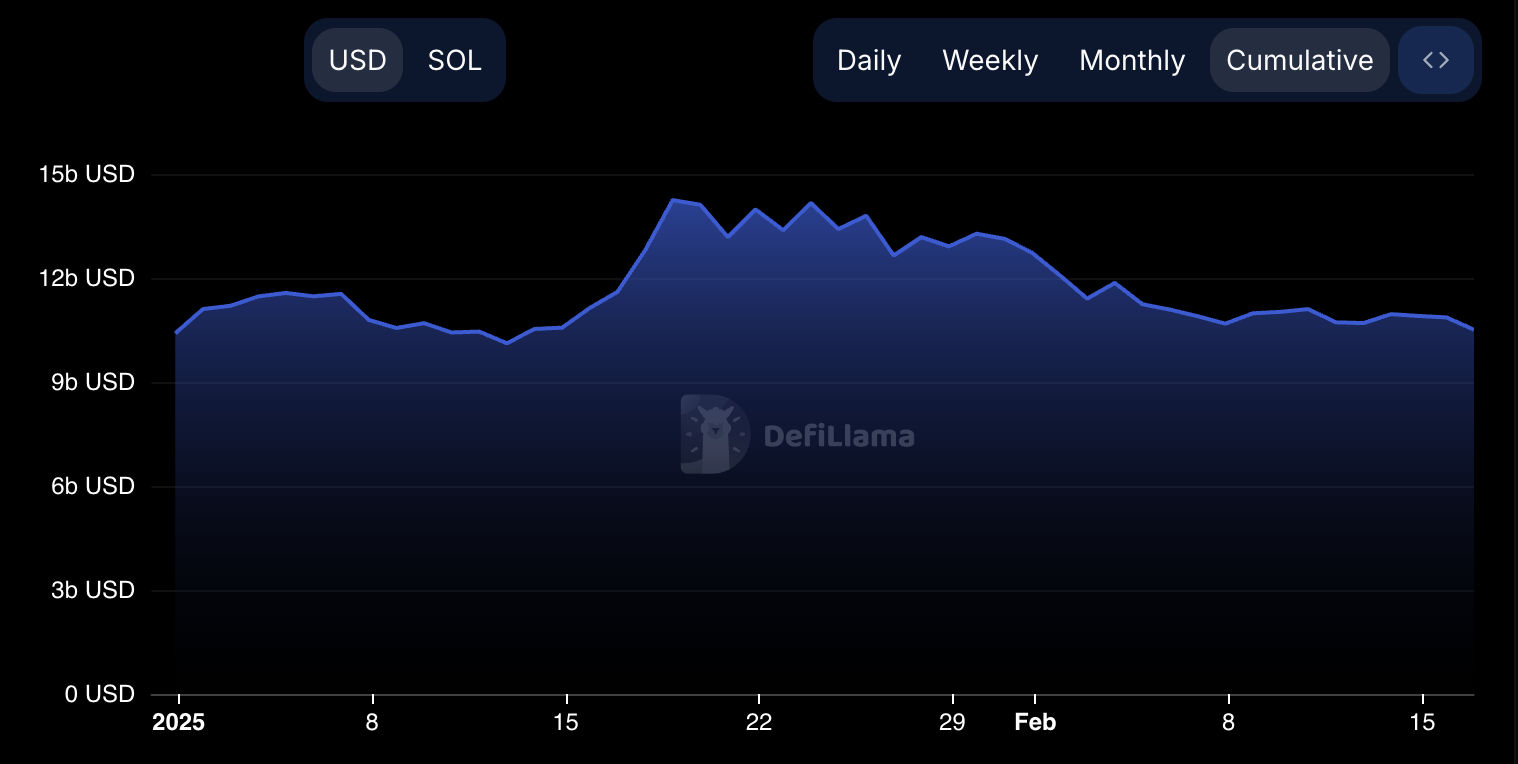
Task: Select USD denomination
Action: 357,61
